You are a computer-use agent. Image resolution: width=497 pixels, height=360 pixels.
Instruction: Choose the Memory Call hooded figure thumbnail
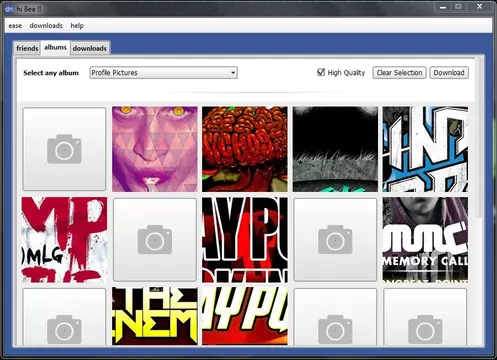click(425, 240)
